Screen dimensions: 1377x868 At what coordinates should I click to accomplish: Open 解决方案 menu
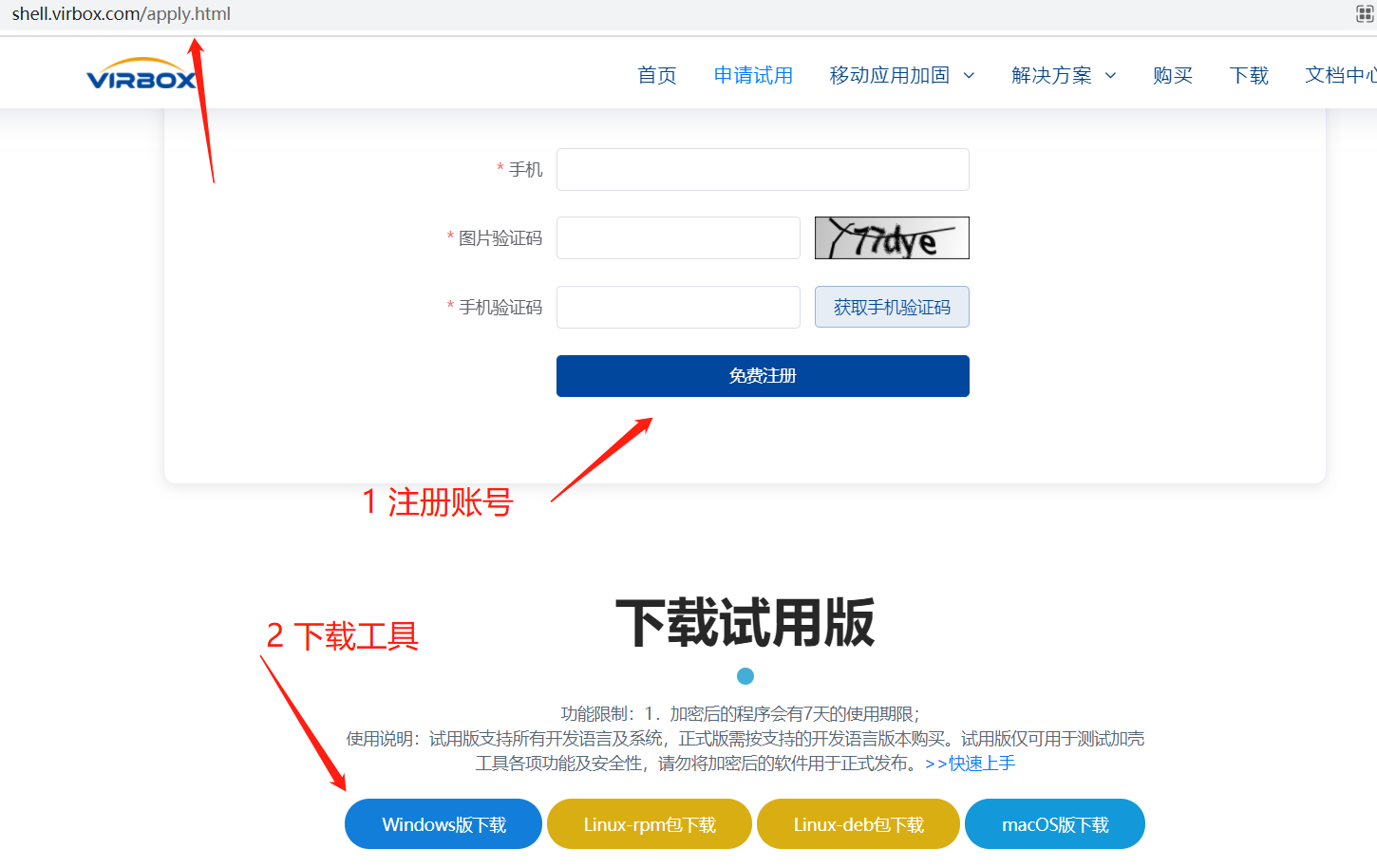(1051, 75)
